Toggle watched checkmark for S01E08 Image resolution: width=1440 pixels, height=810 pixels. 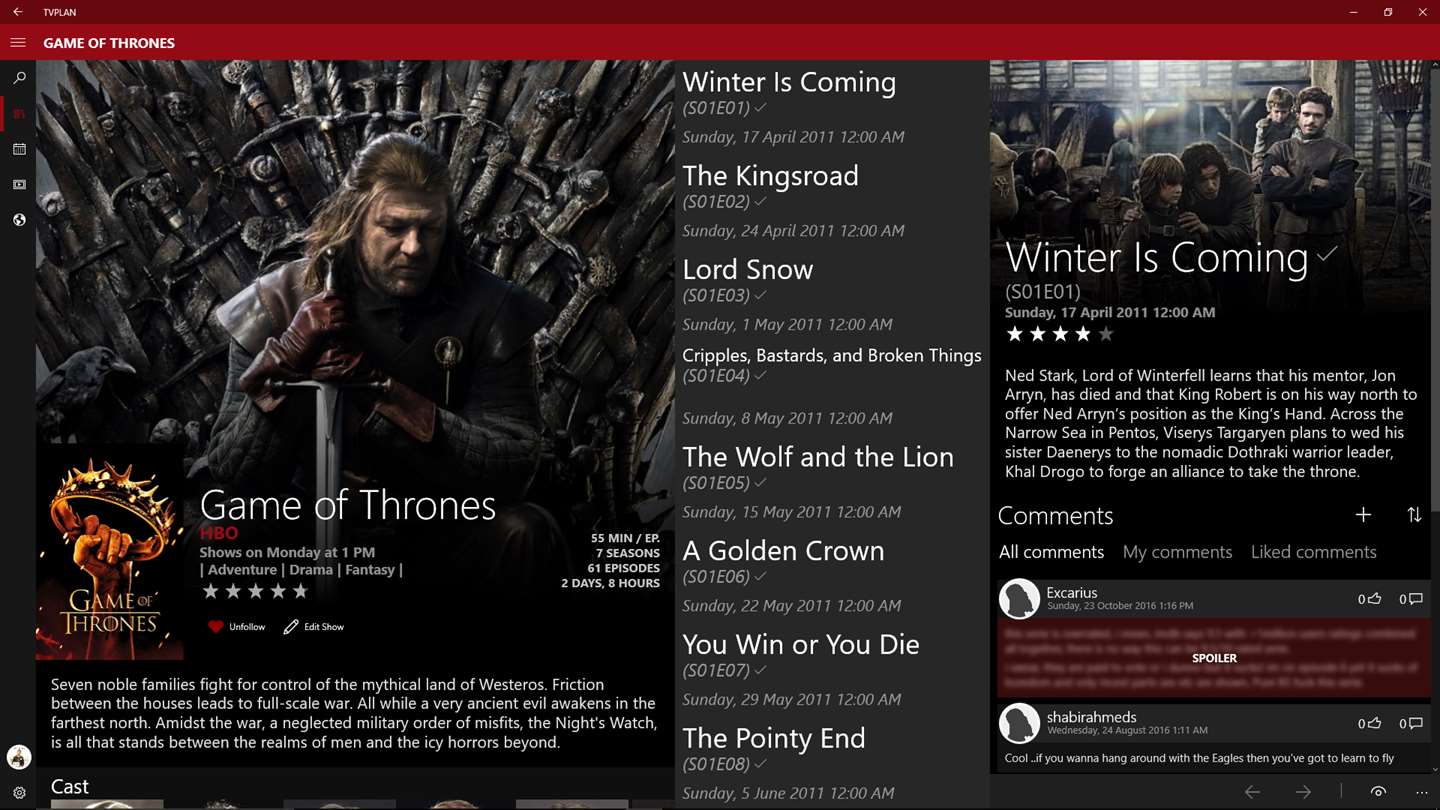coord(761,764)
